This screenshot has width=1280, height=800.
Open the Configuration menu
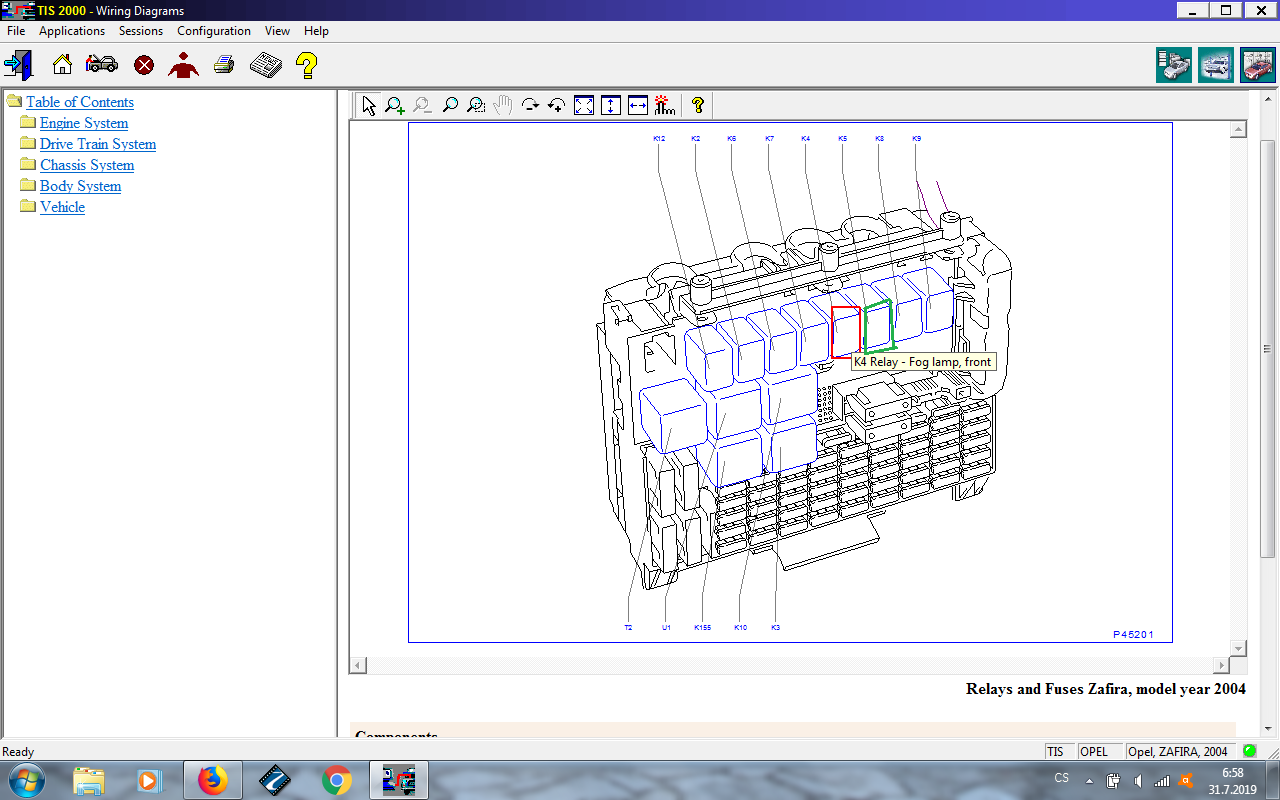click(213, 31)
